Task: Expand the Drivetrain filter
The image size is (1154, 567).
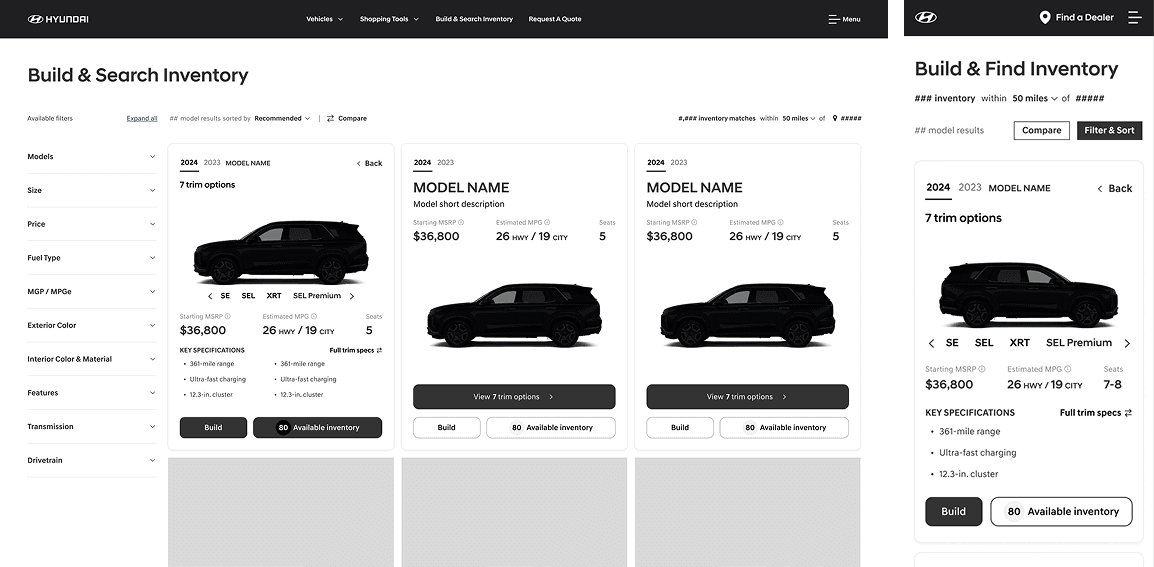Action: 92,461
